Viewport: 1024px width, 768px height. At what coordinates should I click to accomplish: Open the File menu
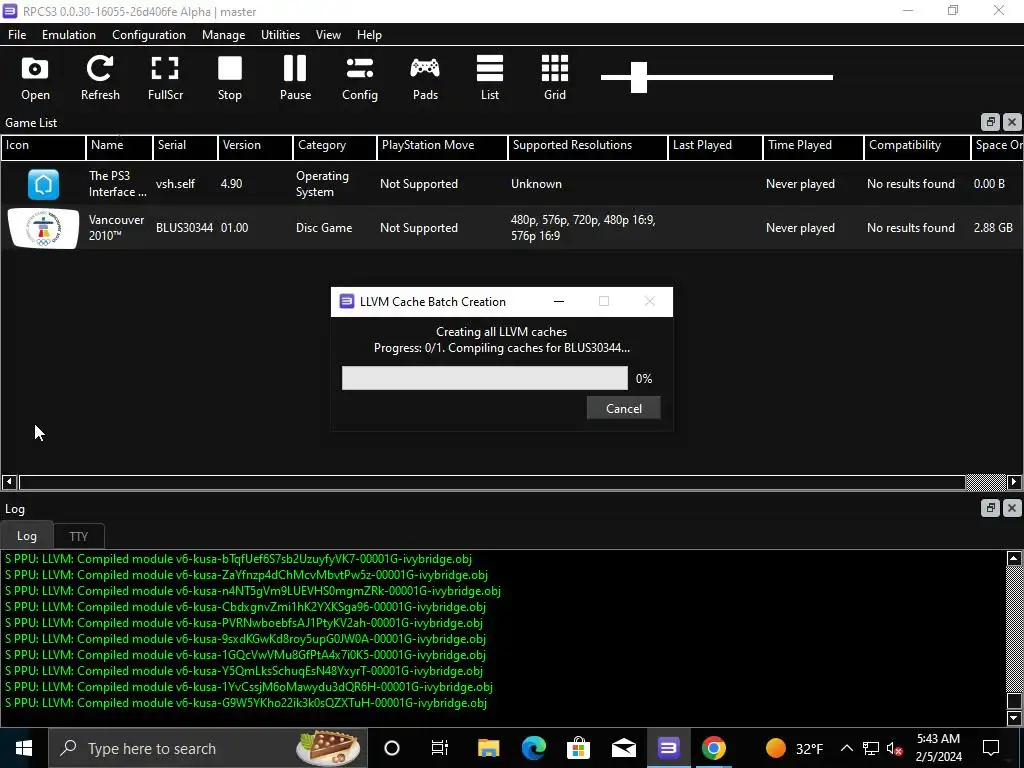coord(17,35)
